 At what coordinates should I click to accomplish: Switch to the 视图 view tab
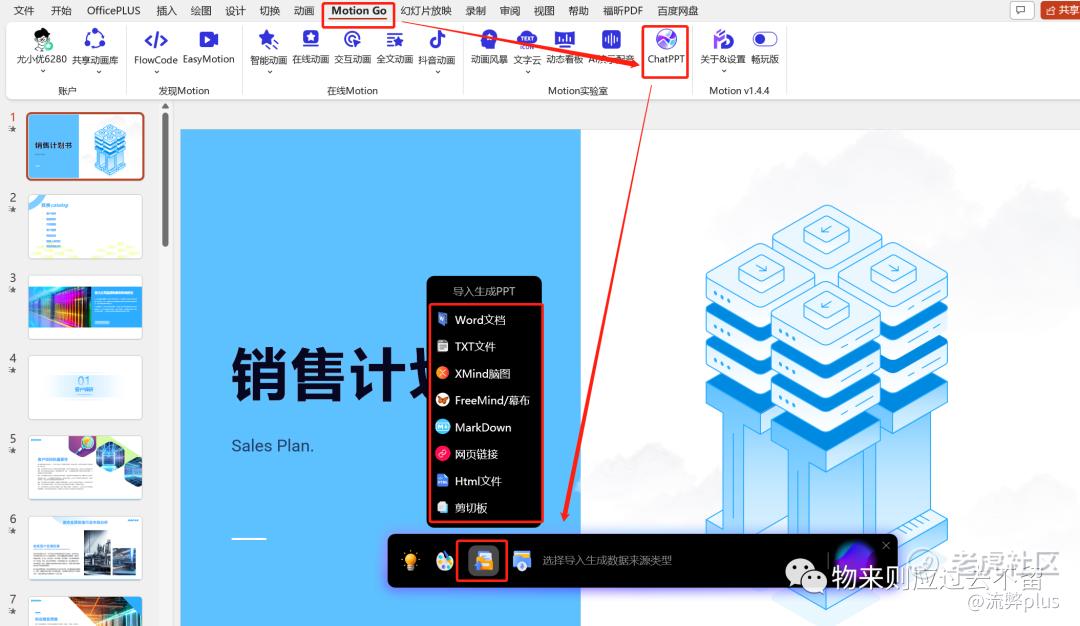[544, 10]
